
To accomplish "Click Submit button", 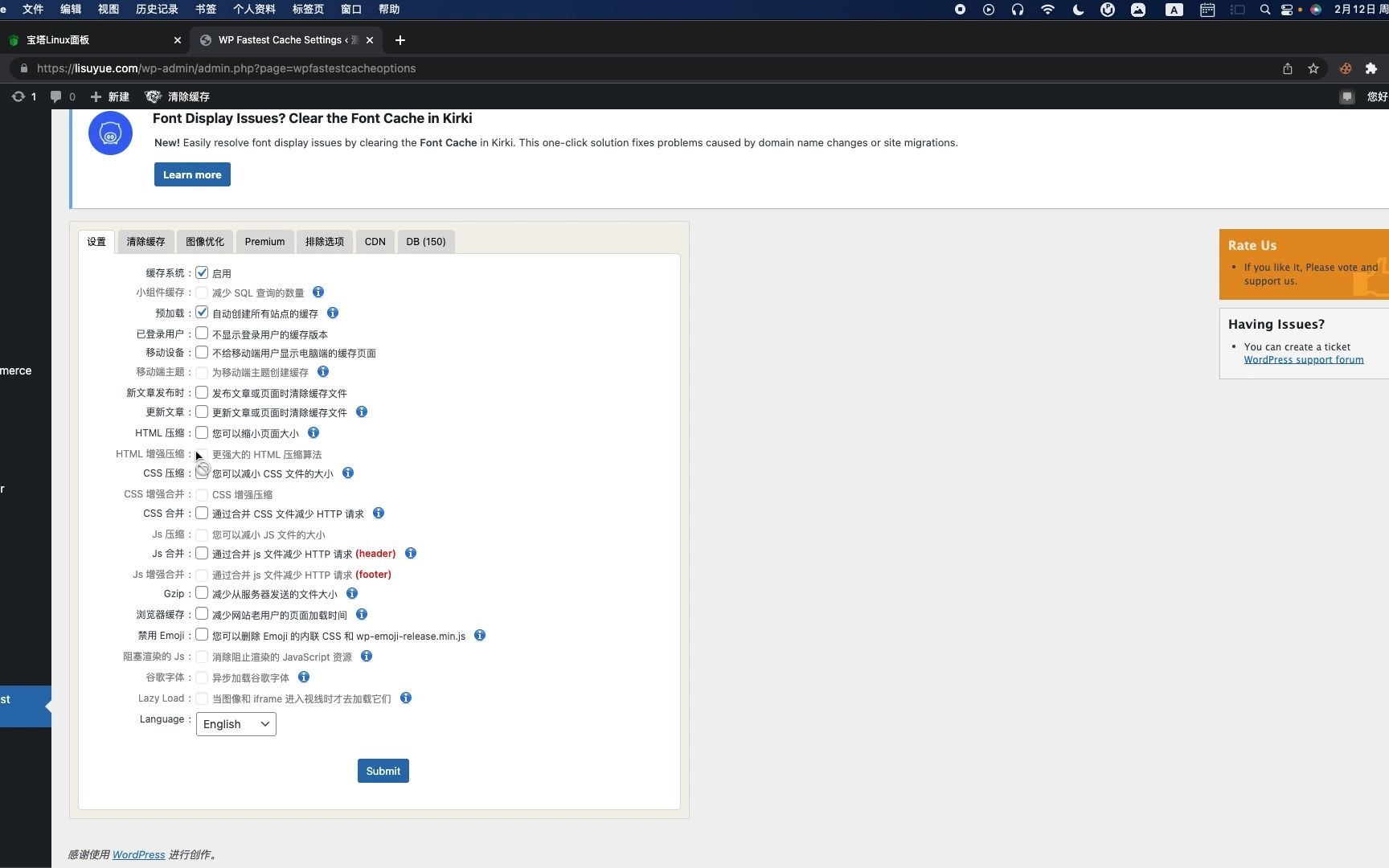I will tap(383, 771).
